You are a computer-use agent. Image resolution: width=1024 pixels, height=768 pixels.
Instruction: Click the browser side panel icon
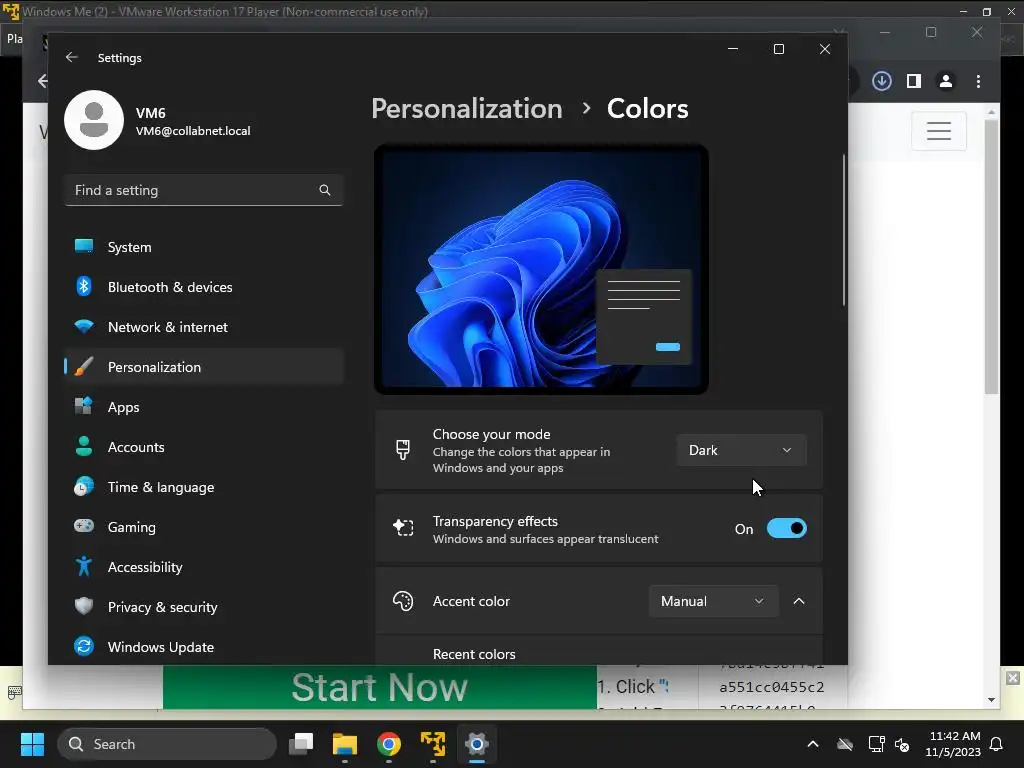[x=914, y=81]
